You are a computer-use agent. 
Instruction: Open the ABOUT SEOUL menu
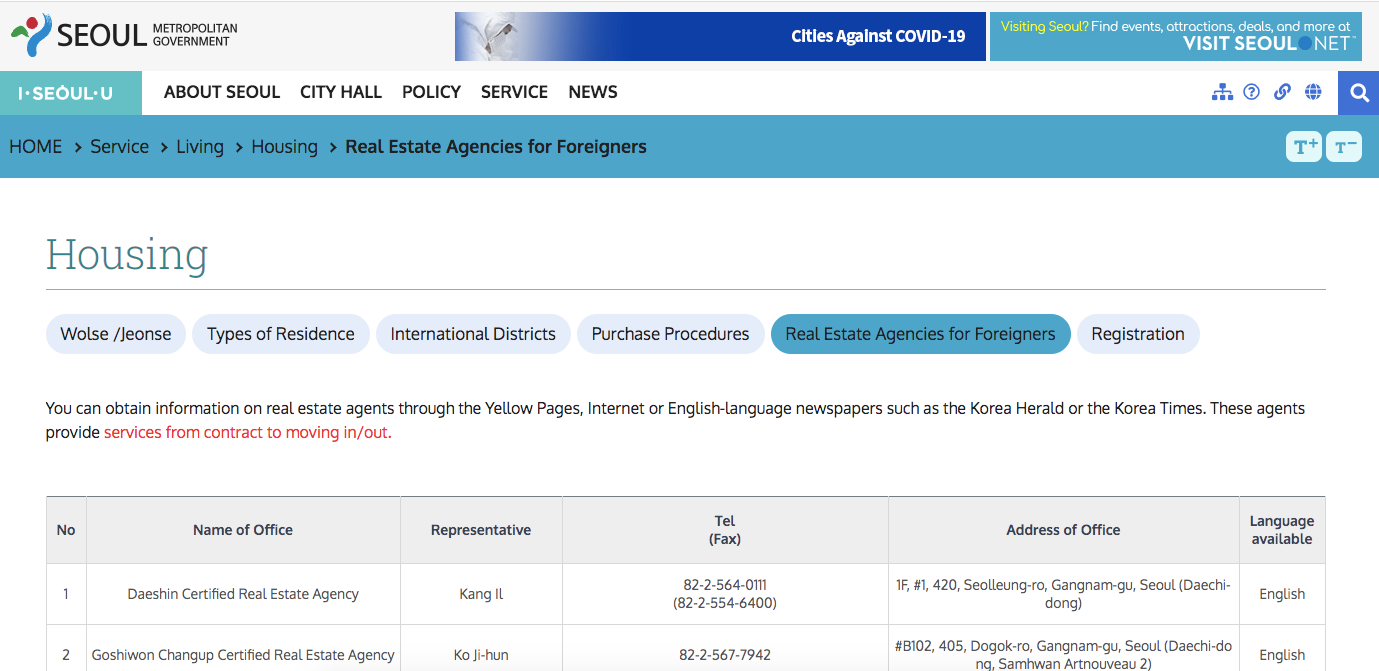coord(221,92)
